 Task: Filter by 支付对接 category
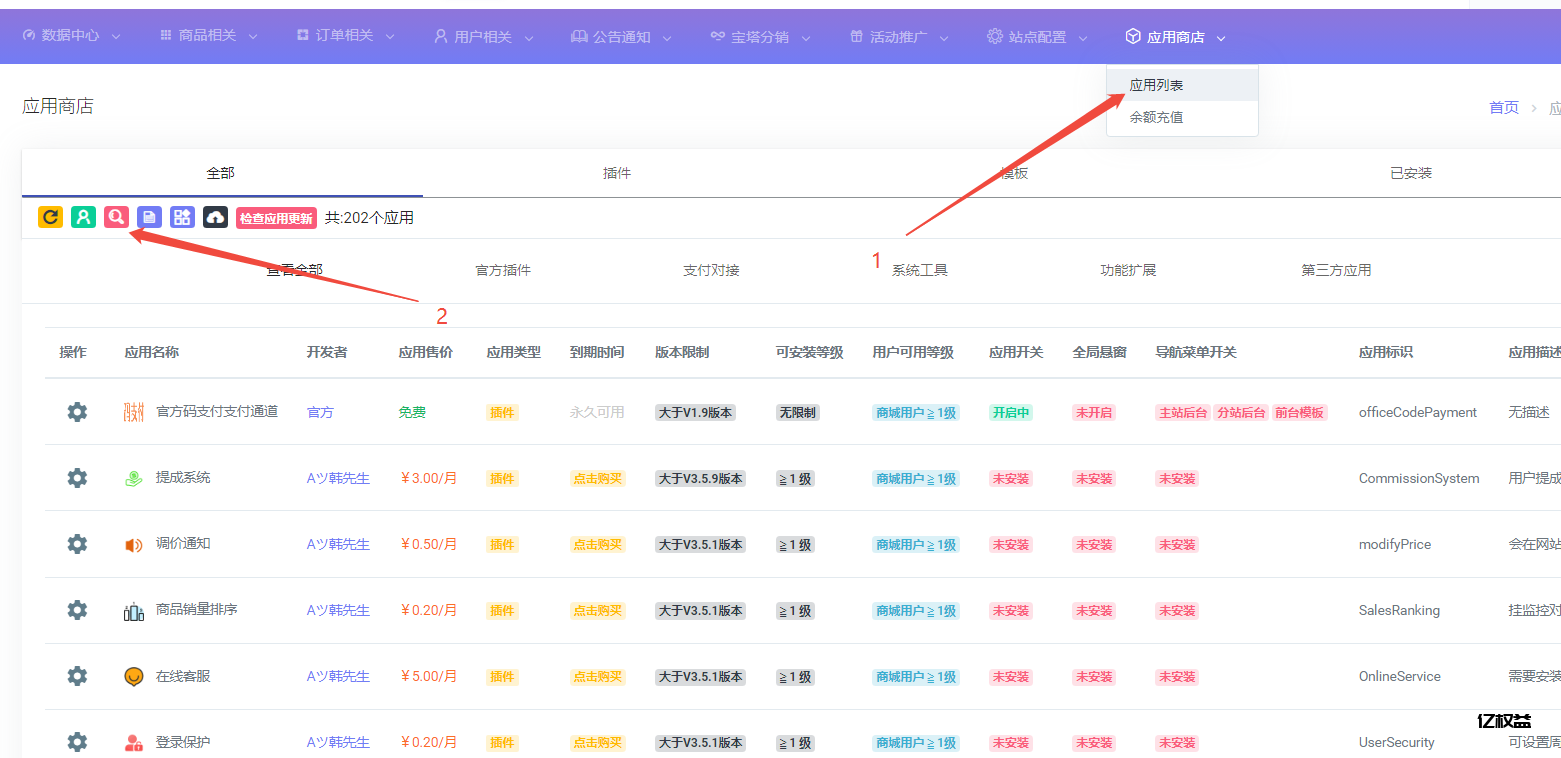click(x=711, y=270)
